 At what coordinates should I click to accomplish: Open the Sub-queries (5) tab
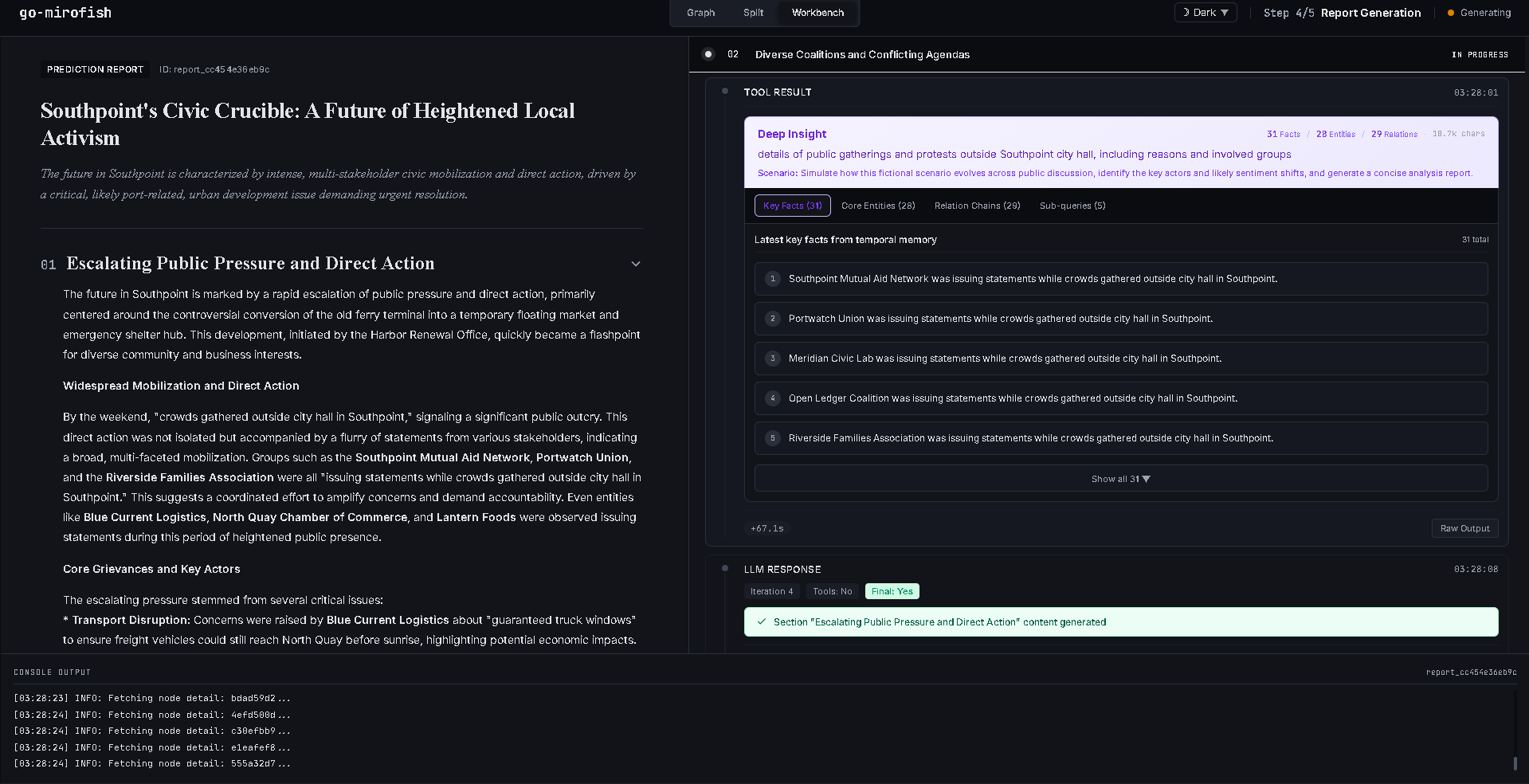pyautogui.click(x=1072, y=206)
